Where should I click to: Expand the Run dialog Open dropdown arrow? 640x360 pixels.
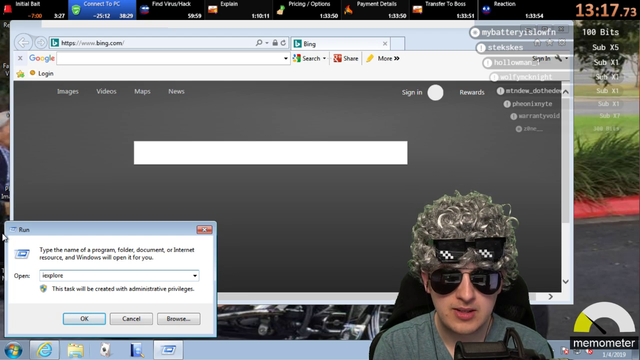(x=195, y=276)
